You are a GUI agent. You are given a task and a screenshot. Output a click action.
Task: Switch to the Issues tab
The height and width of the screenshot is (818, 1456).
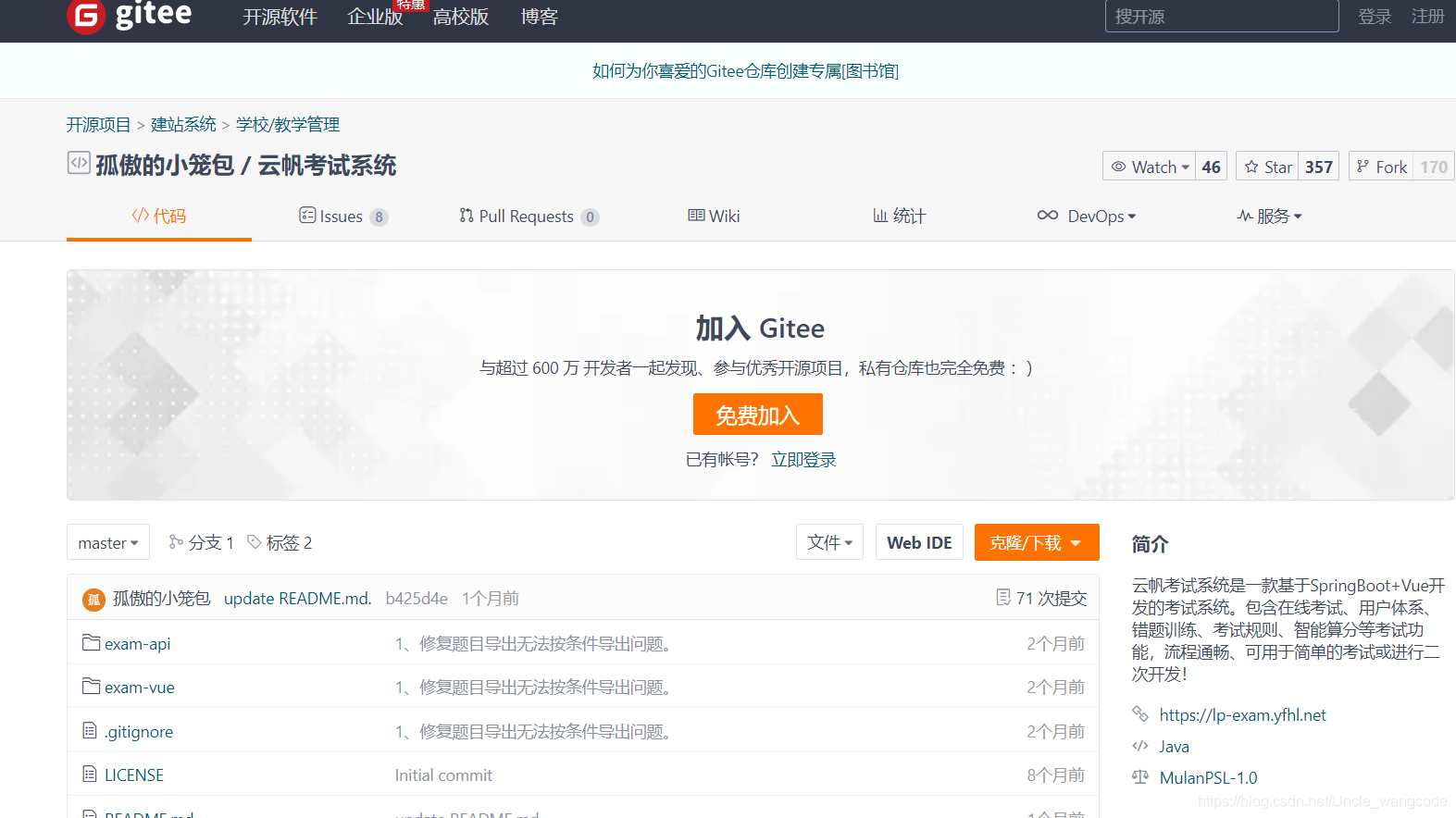tap(343, 216)
